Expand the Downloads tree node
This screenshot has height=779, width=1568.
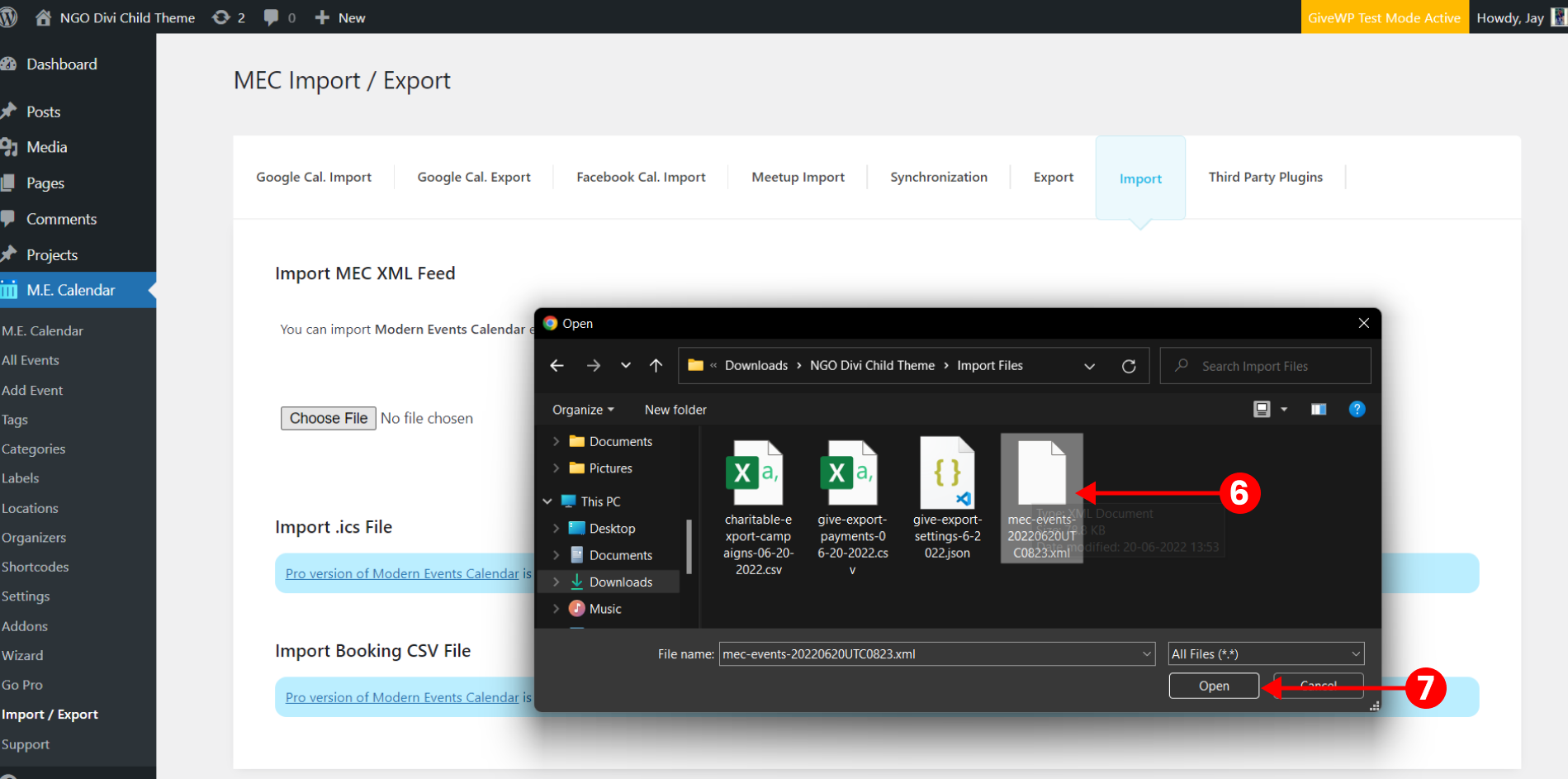coord(556,582)
